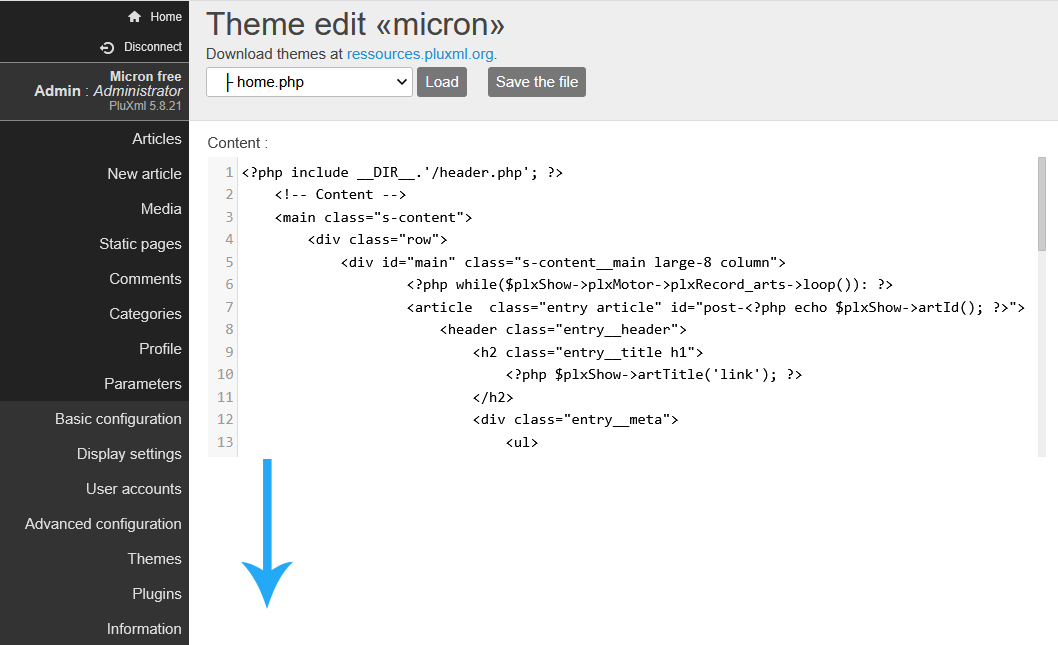Open User accounts settings

point(134,489)
